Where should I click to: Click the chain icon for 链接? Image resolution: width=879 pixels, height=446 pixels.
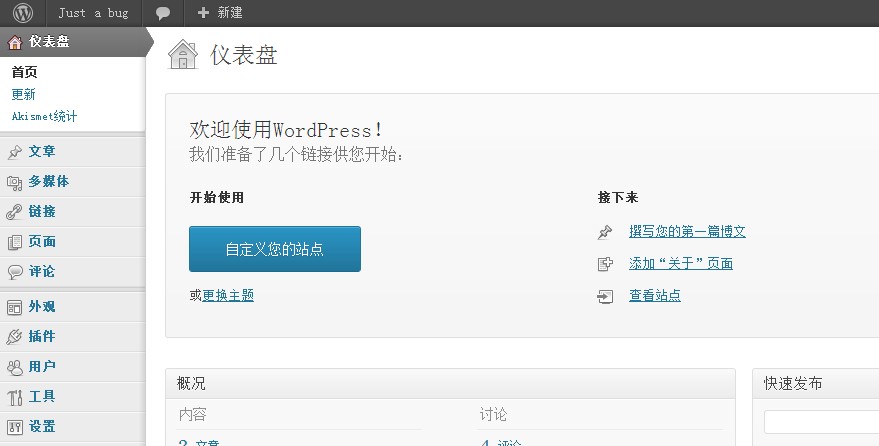click(x=15, y=212)
